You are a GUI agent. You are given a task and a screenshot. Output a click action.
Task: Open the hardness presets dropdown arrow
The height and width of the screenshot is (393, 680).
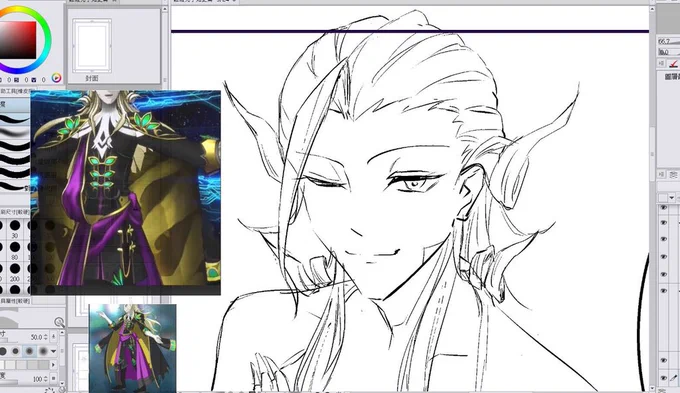53,351
